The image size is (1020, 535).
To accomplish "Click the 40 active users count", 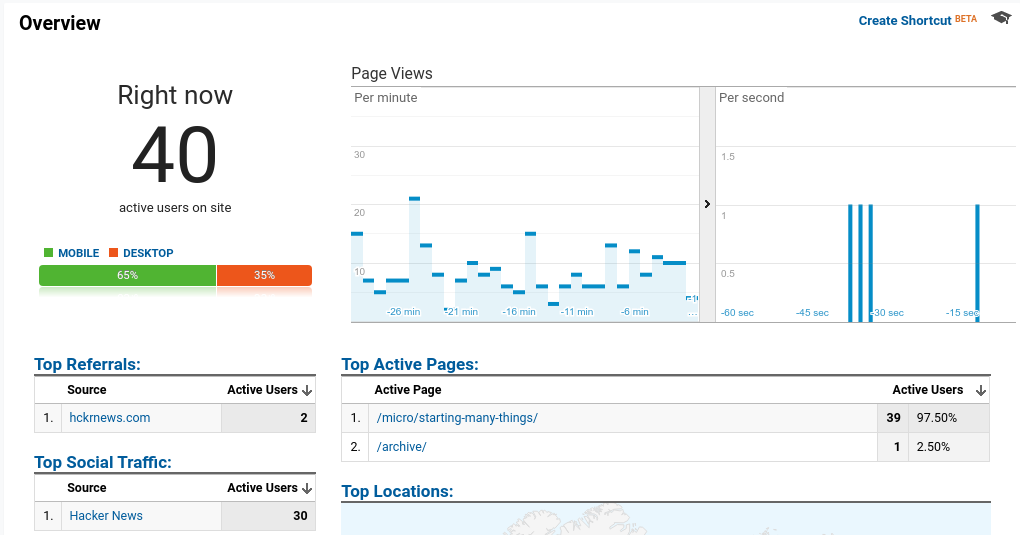I will pyautogui.click(x=174, y=156).
